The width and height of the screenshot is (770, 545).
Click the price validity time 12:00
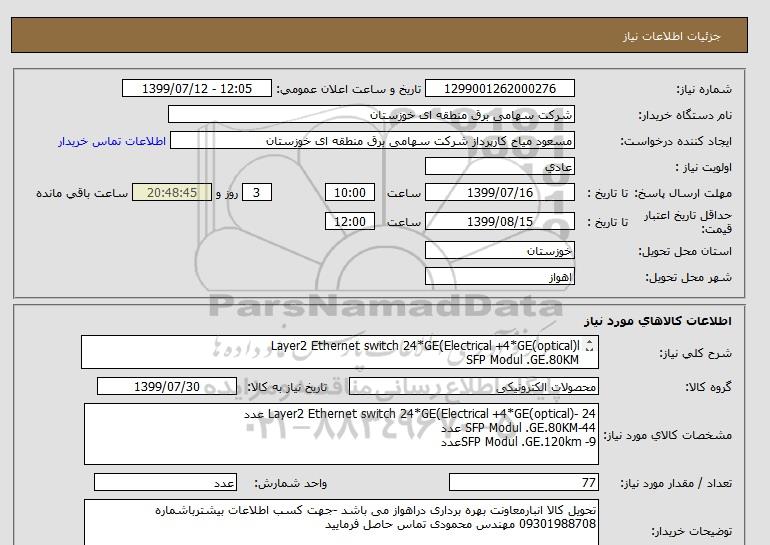351,221
